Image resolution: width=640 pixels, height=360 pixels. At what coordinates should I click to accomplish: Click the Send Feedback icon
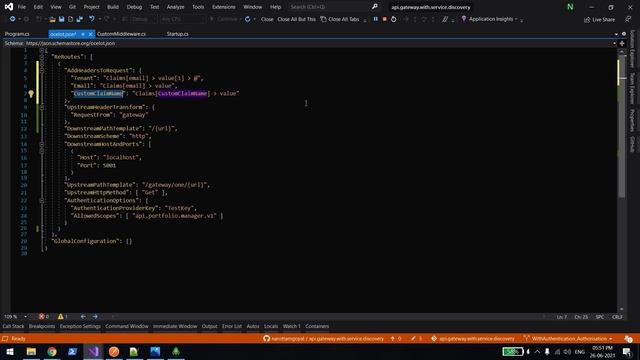pyautogui.click(x=628, y=20)
